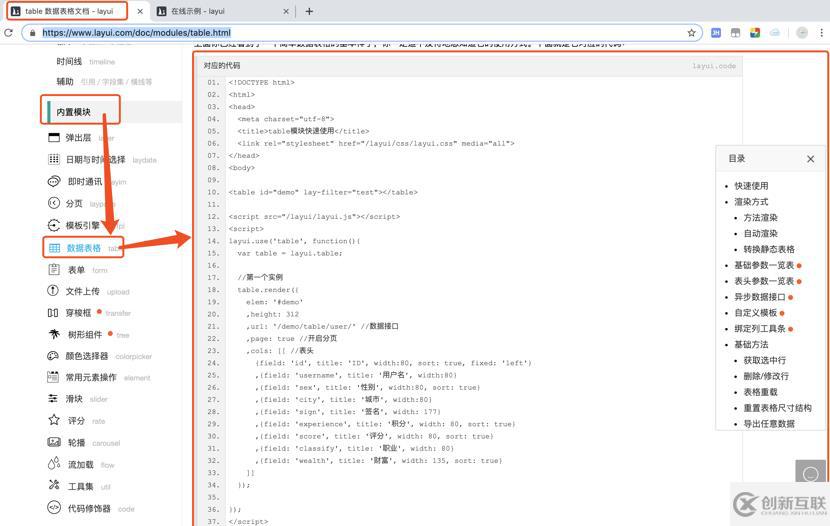Click the 滑块 slider icon
This screenshot has height=526, width=830.
[53, 398]
